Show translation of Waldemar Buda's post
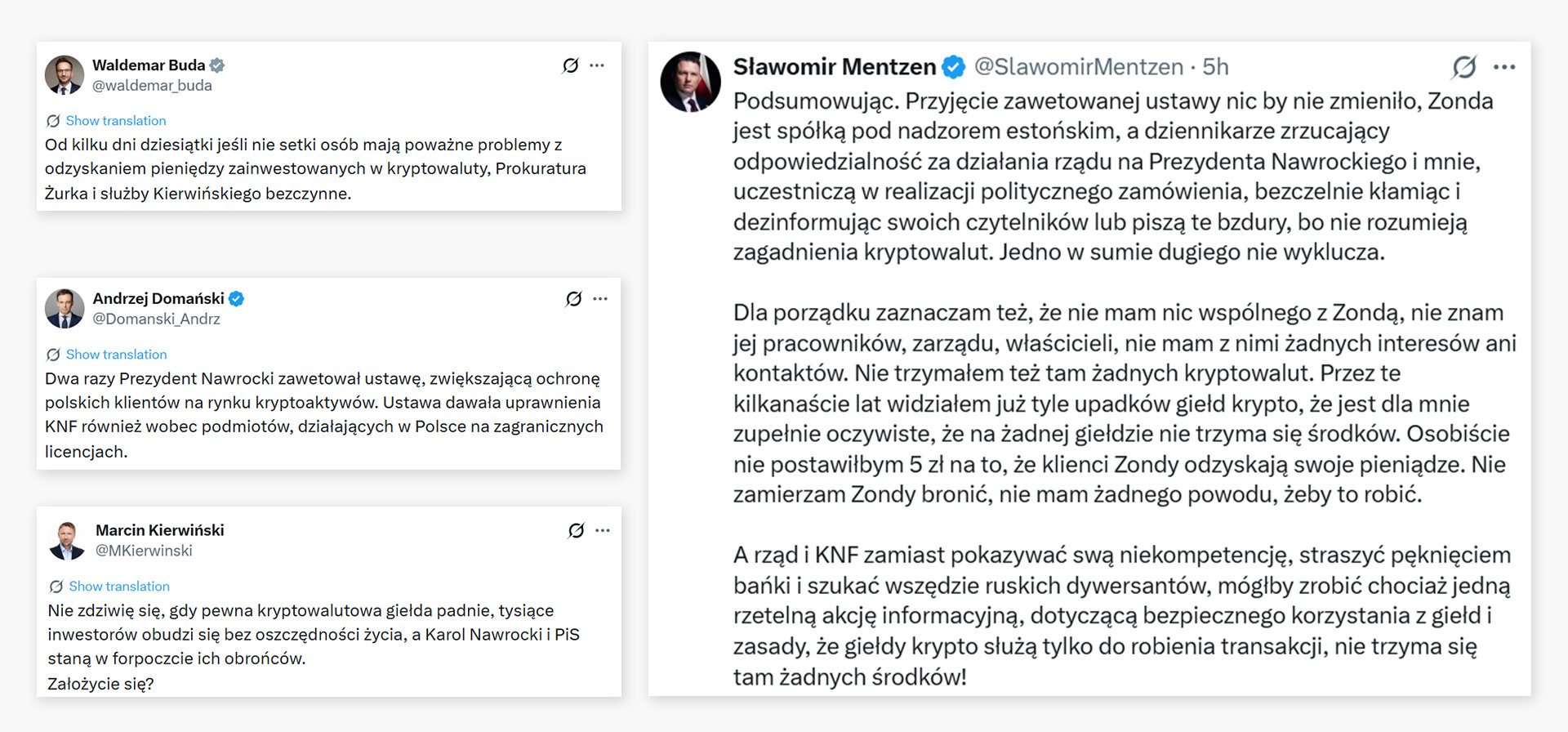The height and width of the screenshot is (732, 1568). (x=115, y=120)
